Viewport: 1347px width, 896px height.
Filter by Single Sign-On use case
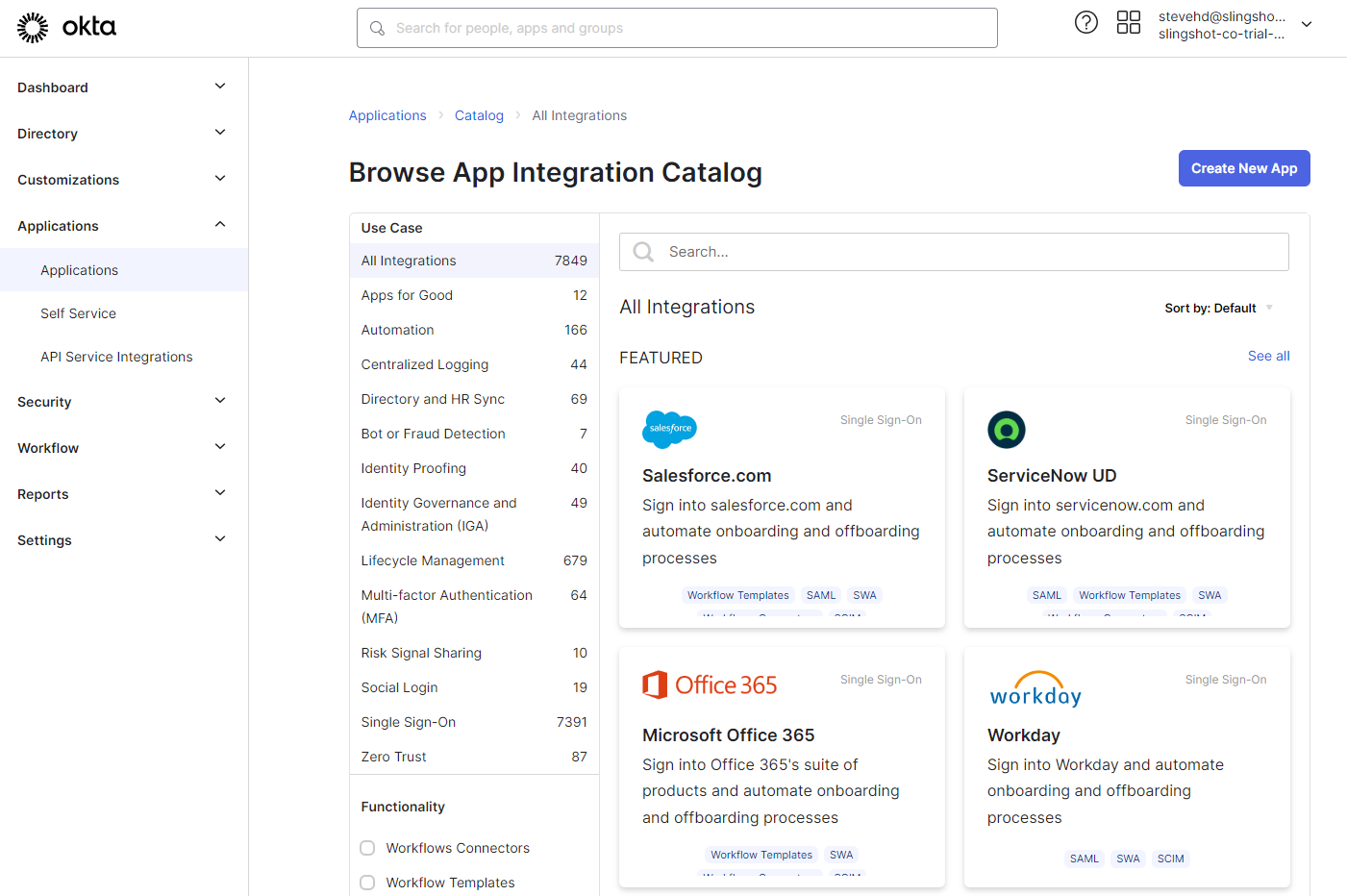pos(474,722)
